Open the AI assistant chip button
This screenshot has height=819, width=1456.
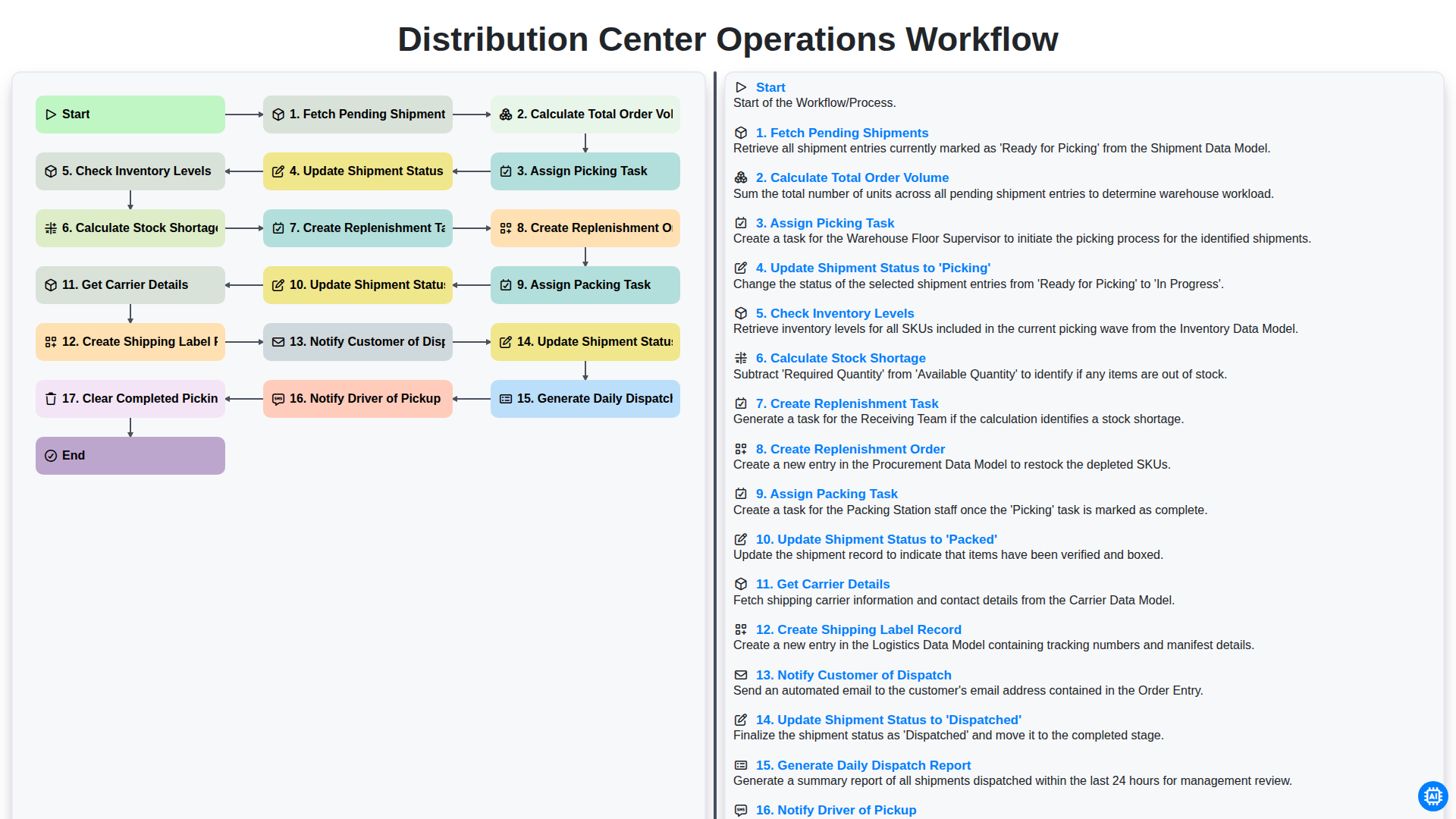1432,796
